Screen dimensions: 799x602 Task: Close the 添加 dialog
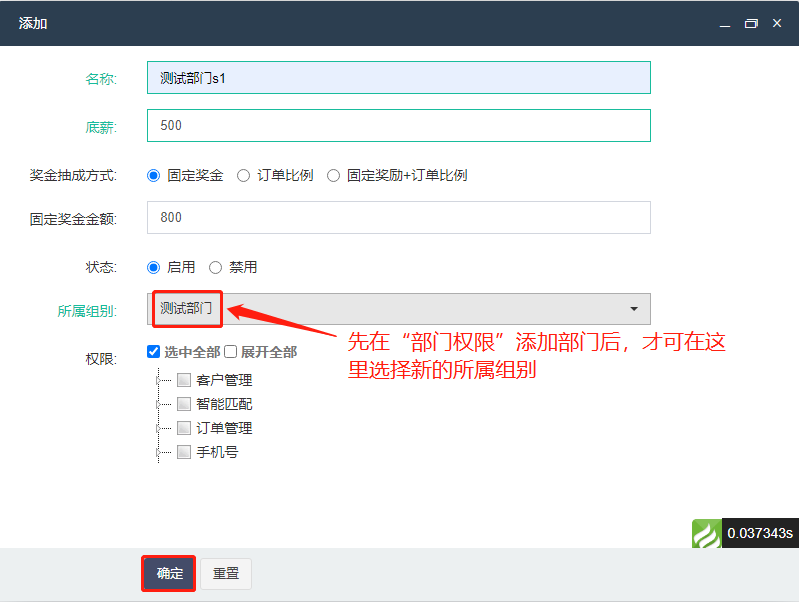tap(777, 23)
